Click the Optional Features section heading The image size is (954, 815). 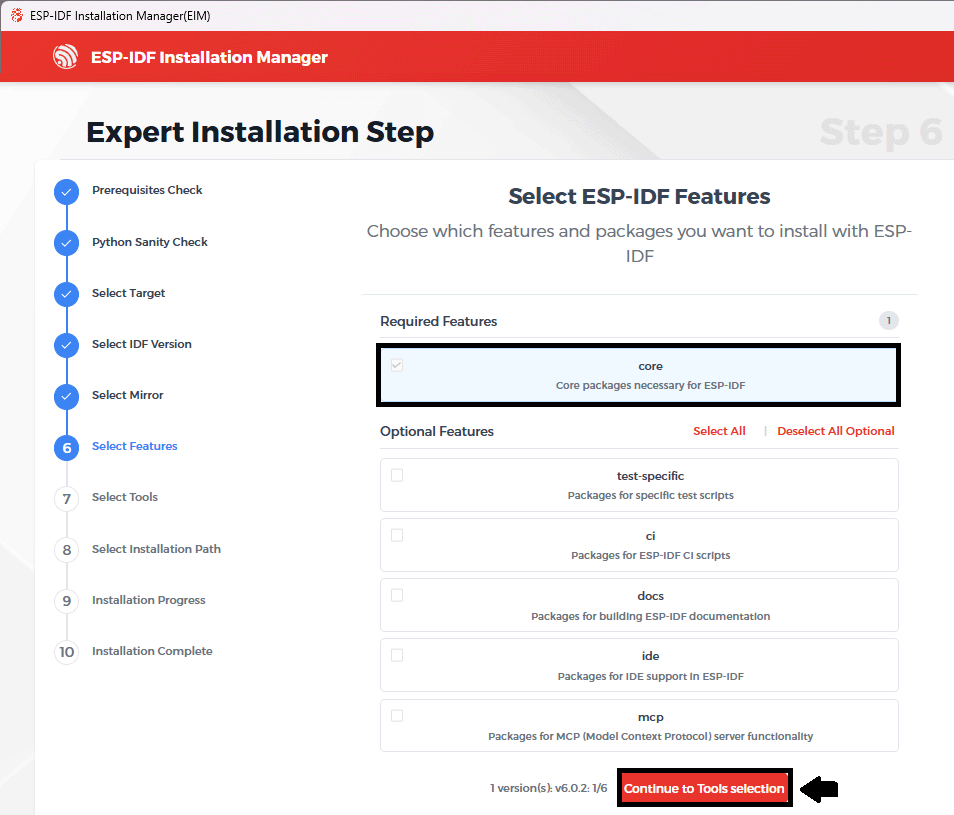click(x=437, y=431)
